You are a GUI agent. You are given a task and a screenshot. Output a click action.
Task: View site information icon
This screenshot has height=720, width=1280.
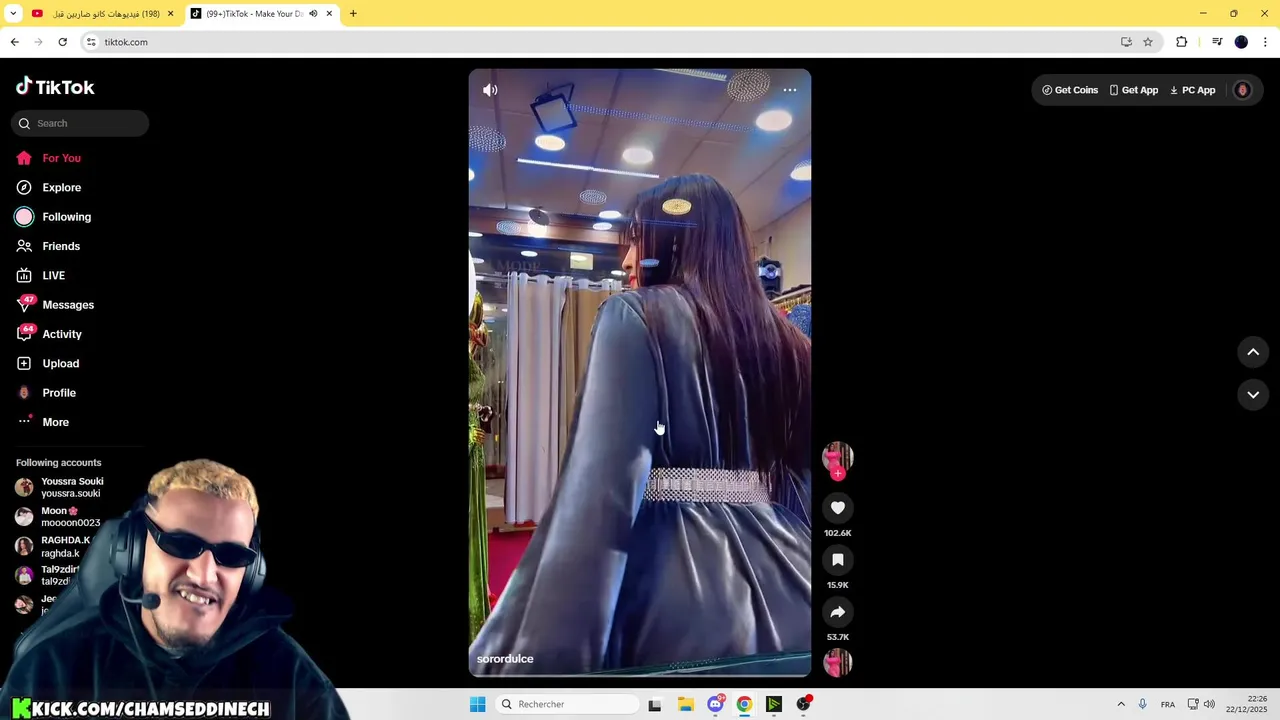click(x=91, y=42)
